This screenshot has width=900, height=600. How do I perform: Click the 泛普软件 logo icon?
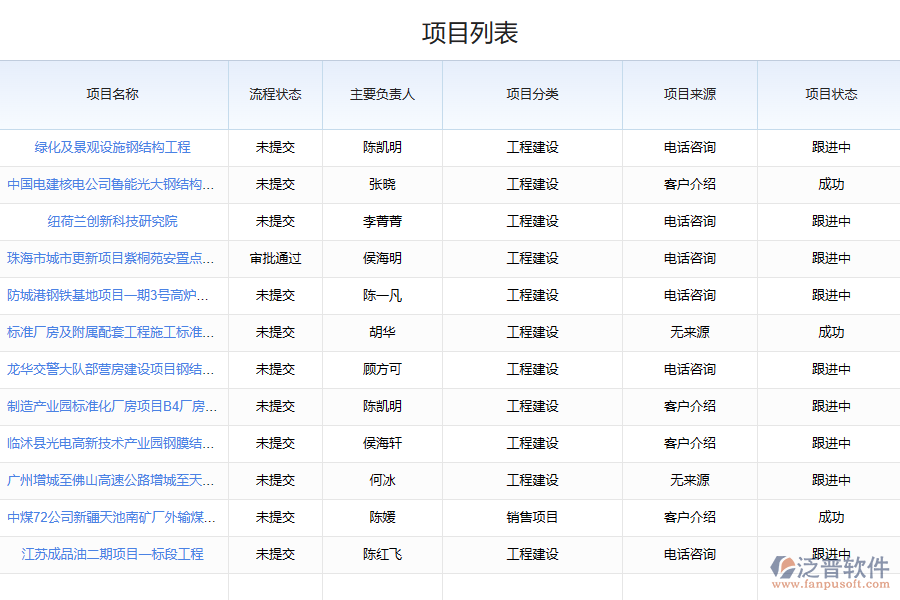(x=783, y=567)
